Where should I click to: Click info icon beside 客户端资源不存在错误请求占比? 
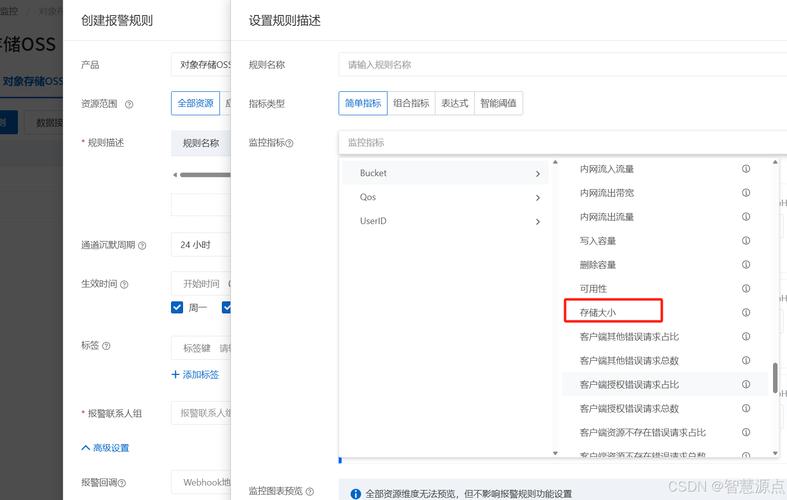[746, 432]
